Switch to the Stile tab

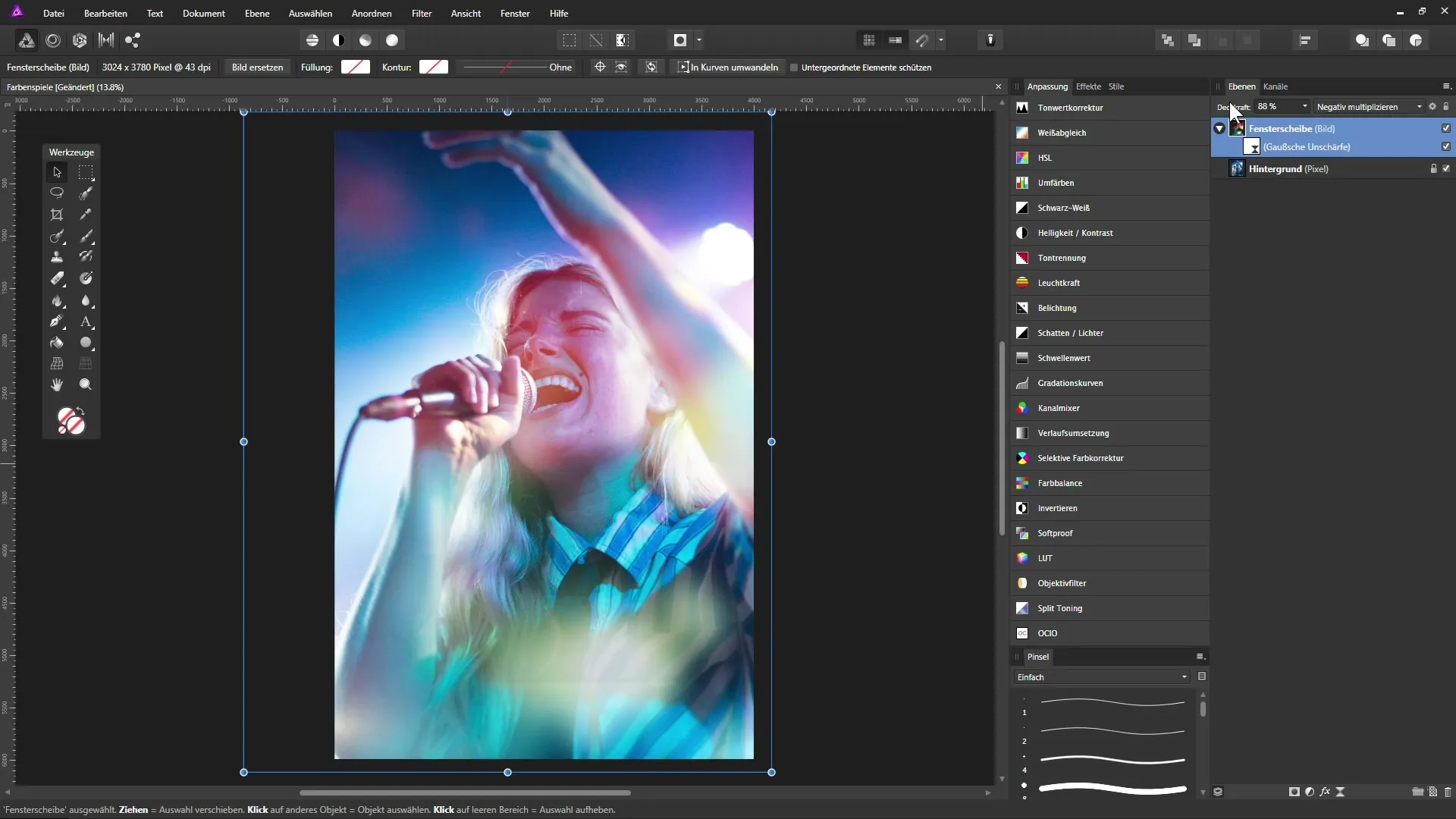click(x=1116, y=86)
